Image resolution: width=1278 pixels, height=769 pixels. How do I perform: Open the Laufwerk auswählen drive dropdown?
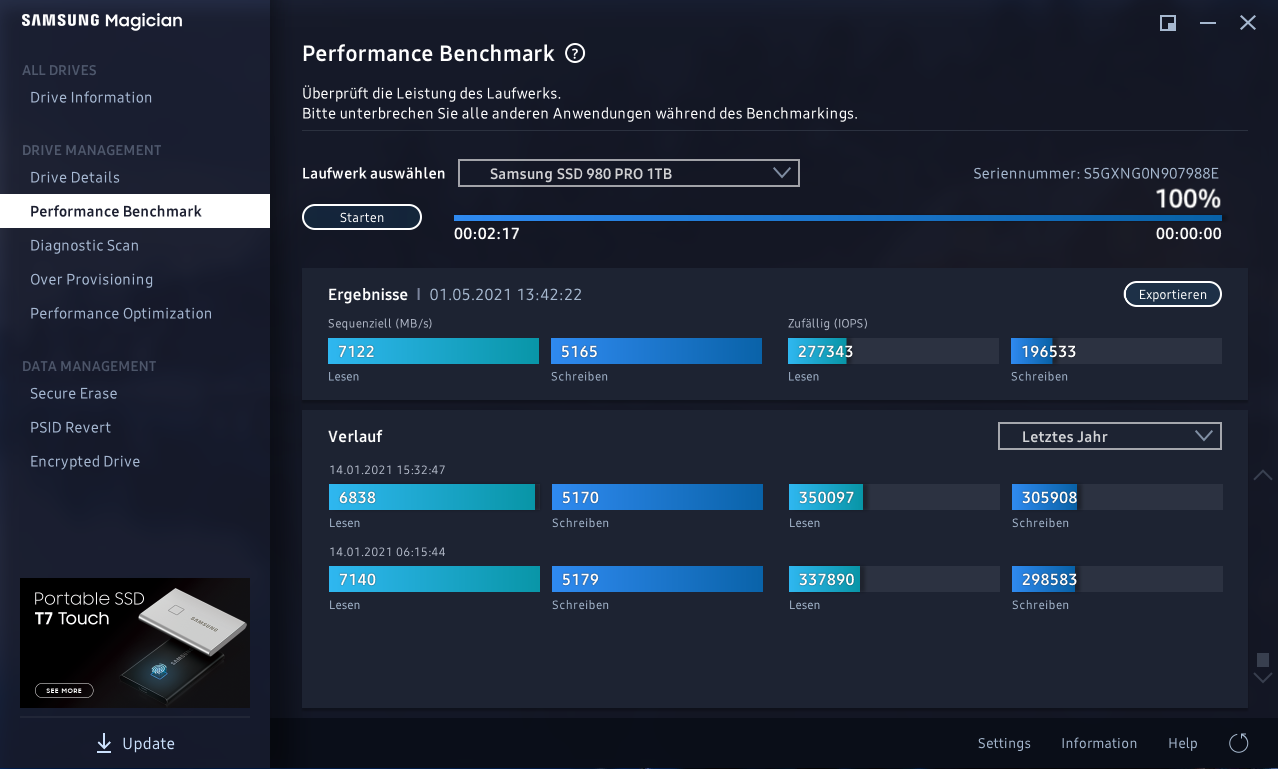(629, 173)
